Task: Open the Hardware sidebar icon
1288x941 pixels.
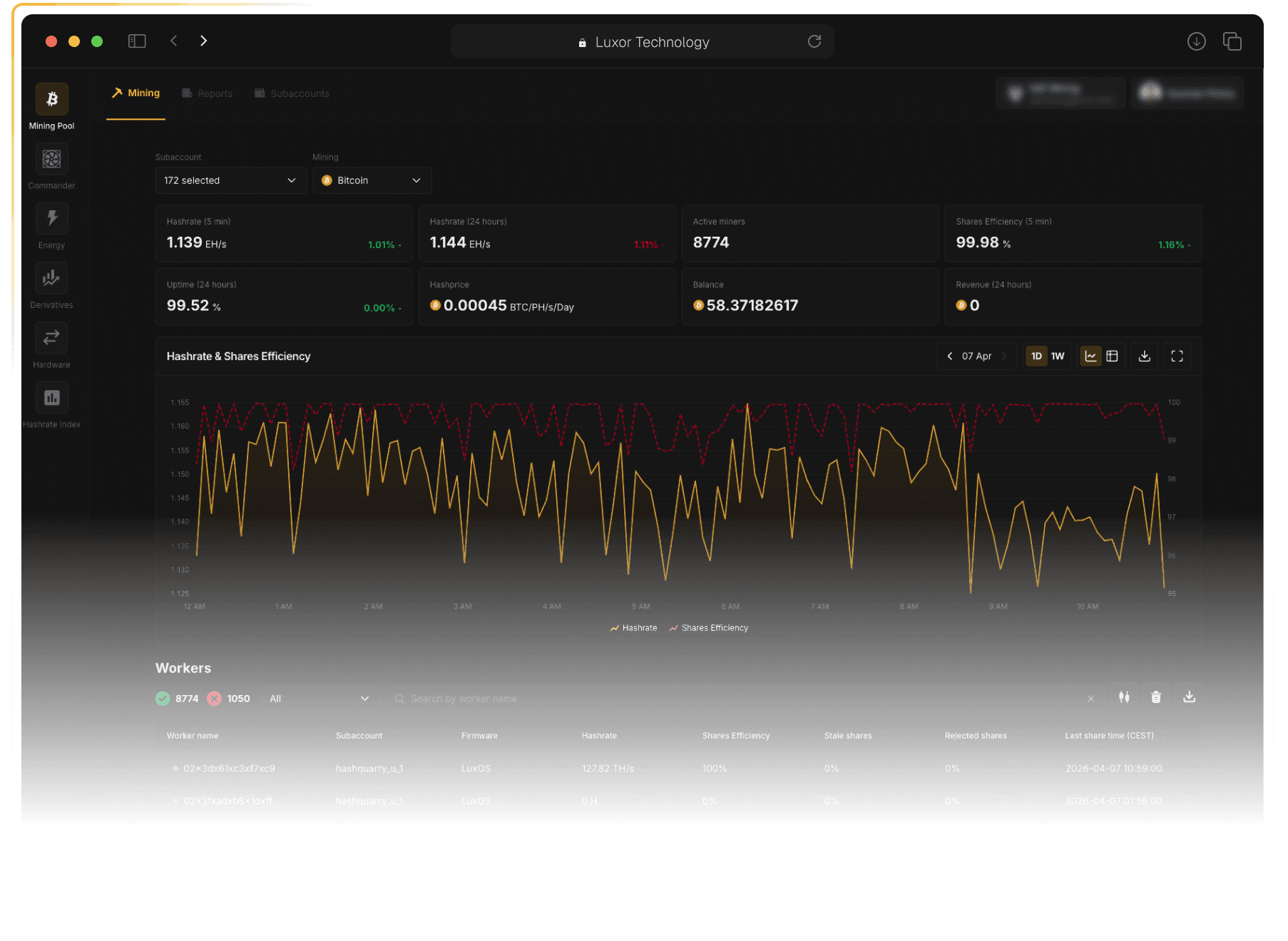Action: 51,338
